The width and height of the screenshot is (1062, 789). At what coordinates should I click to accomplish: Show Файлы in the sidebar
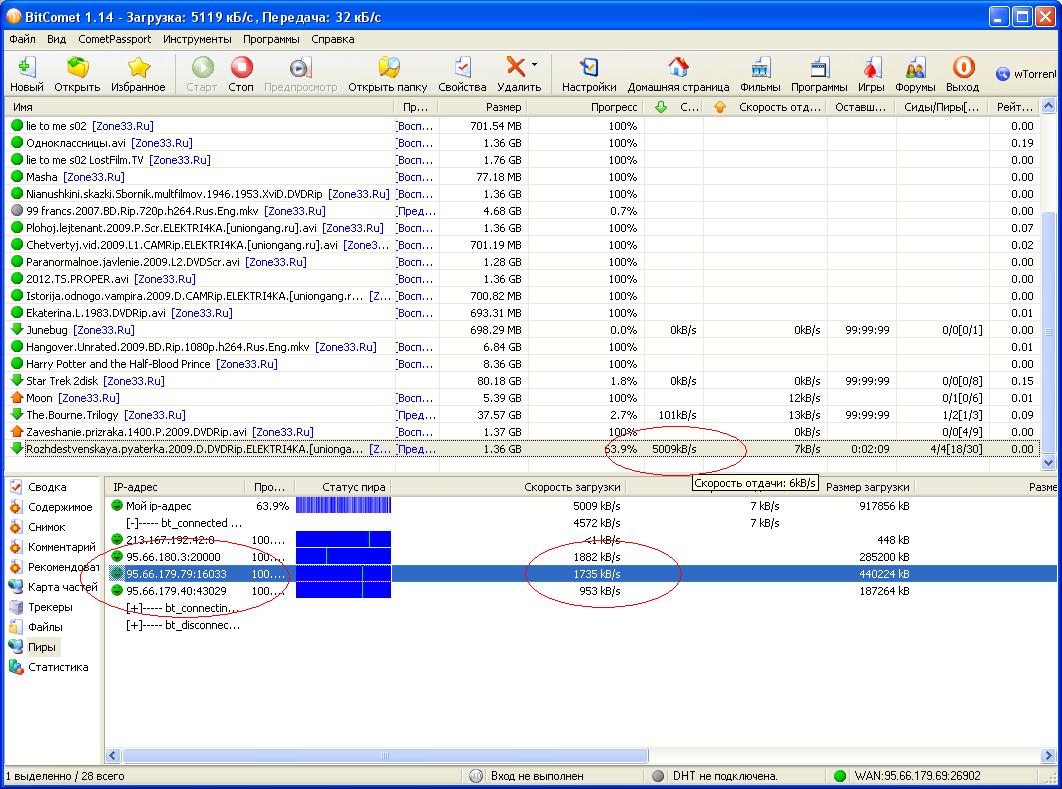(x=45, y=627)
